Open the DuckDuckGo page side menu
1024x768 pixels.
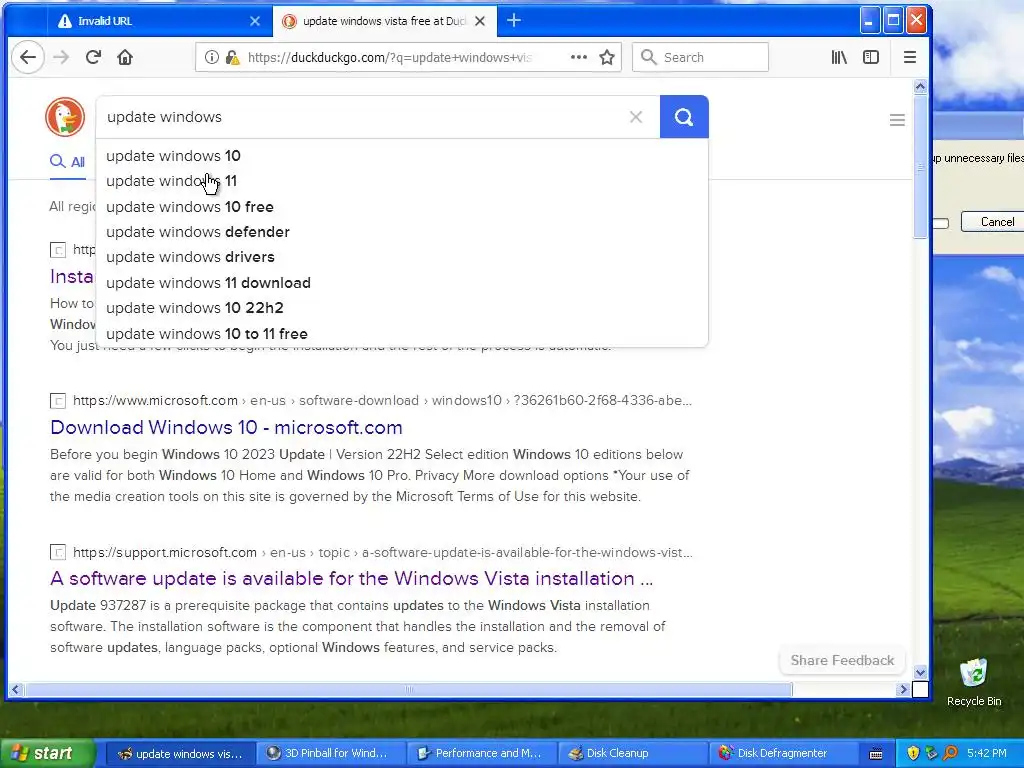pyautogui.click(x=897, y=120)
